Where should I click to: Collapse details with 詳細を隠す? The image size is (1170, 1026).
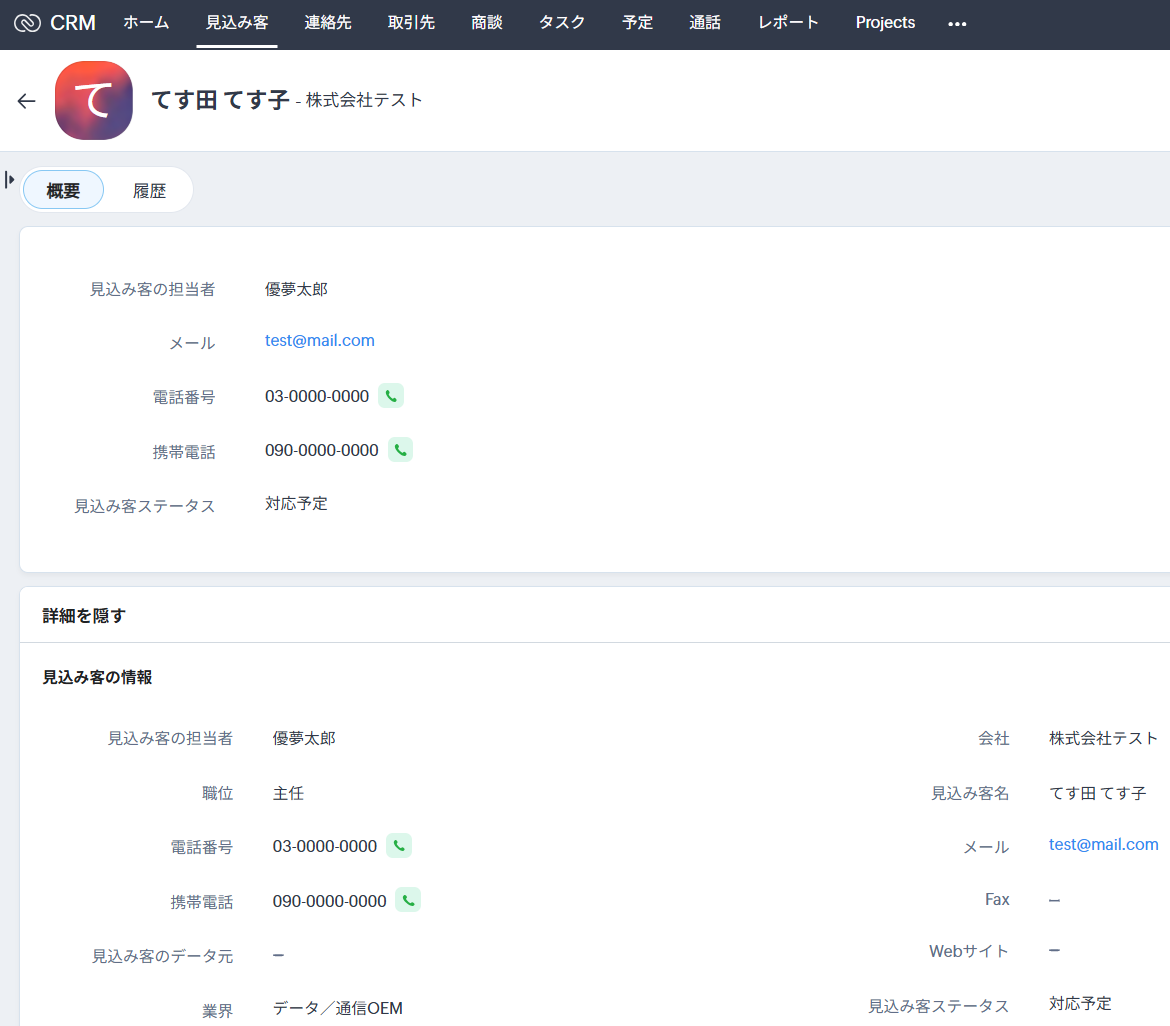point(84,616)
